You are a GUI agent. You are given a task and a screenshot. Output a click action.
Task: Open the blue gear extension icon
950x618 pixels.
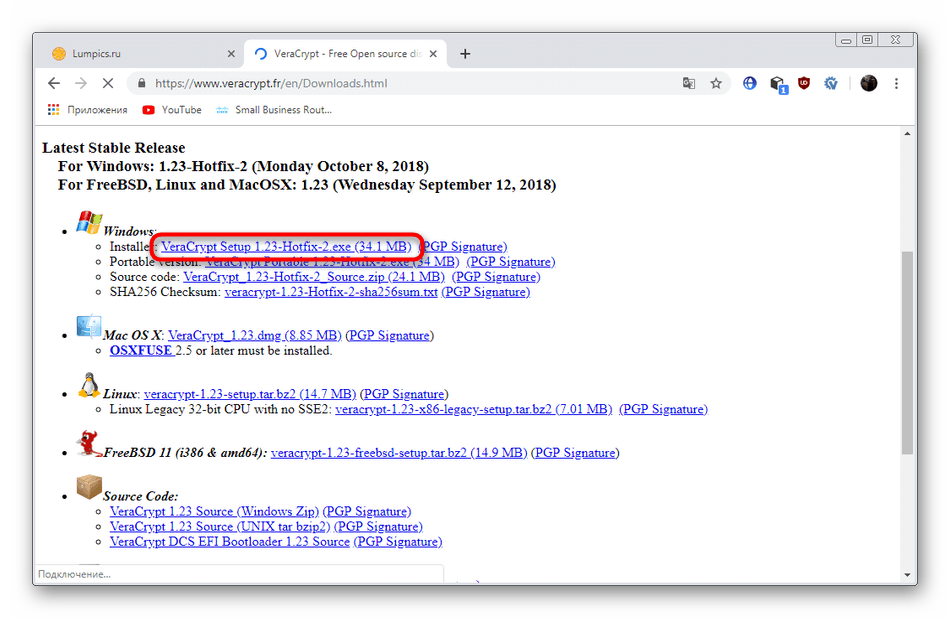[831, 84]
